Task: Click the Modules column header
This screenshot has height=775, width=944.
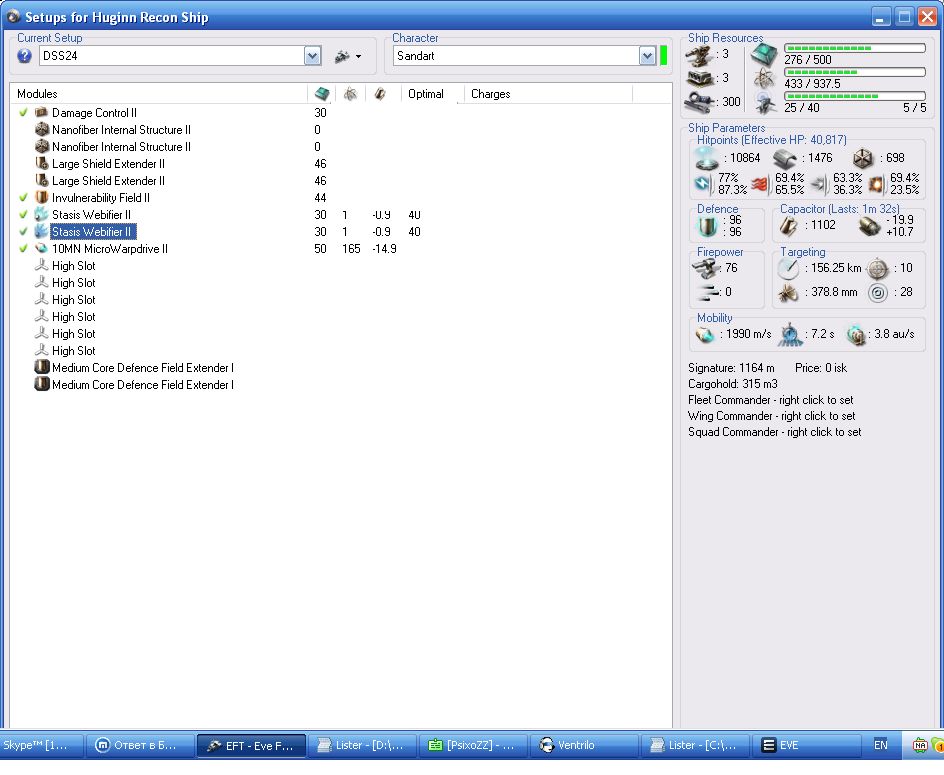Action: pyautogui.click(x=159, y=94)
